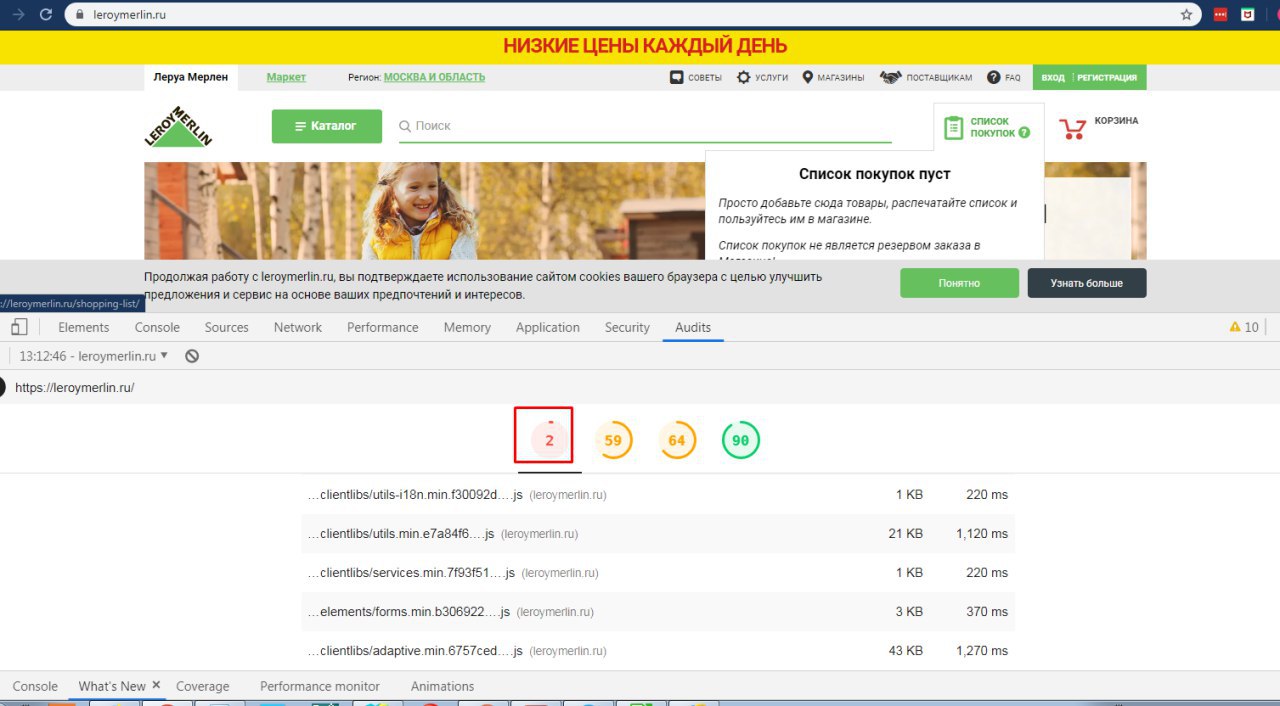Click the clientlibs/utils.min script row
Viewport: 1280px width, 706px height.
click(658, 534)
